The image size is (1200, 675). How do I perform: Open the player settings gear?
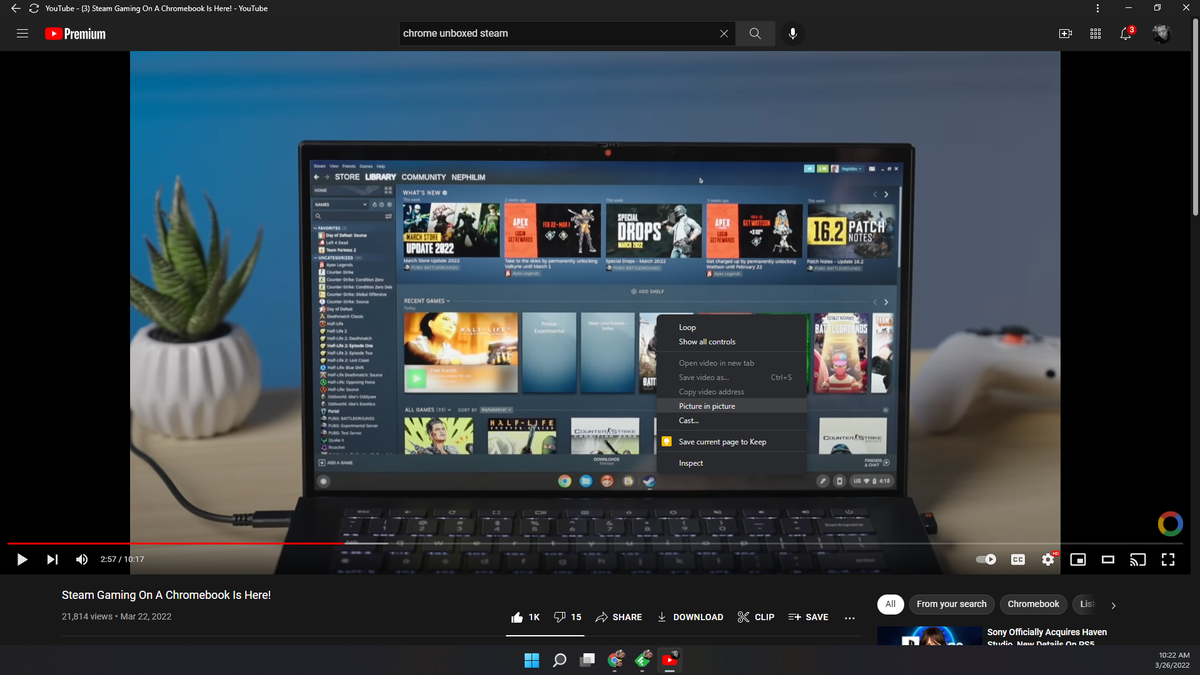(x=1048, y=559)
